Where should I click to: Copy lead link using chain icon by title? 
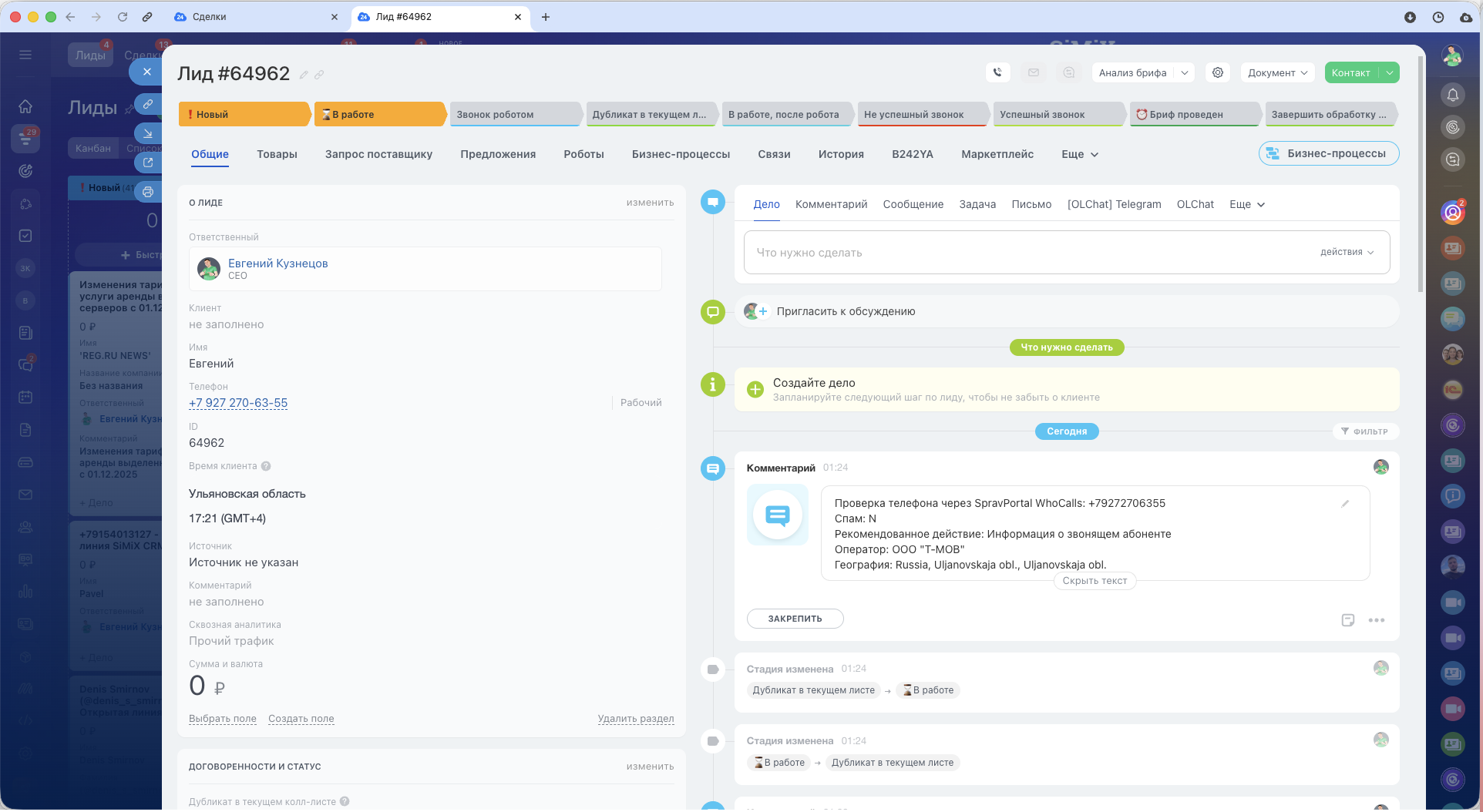(319, 75)
